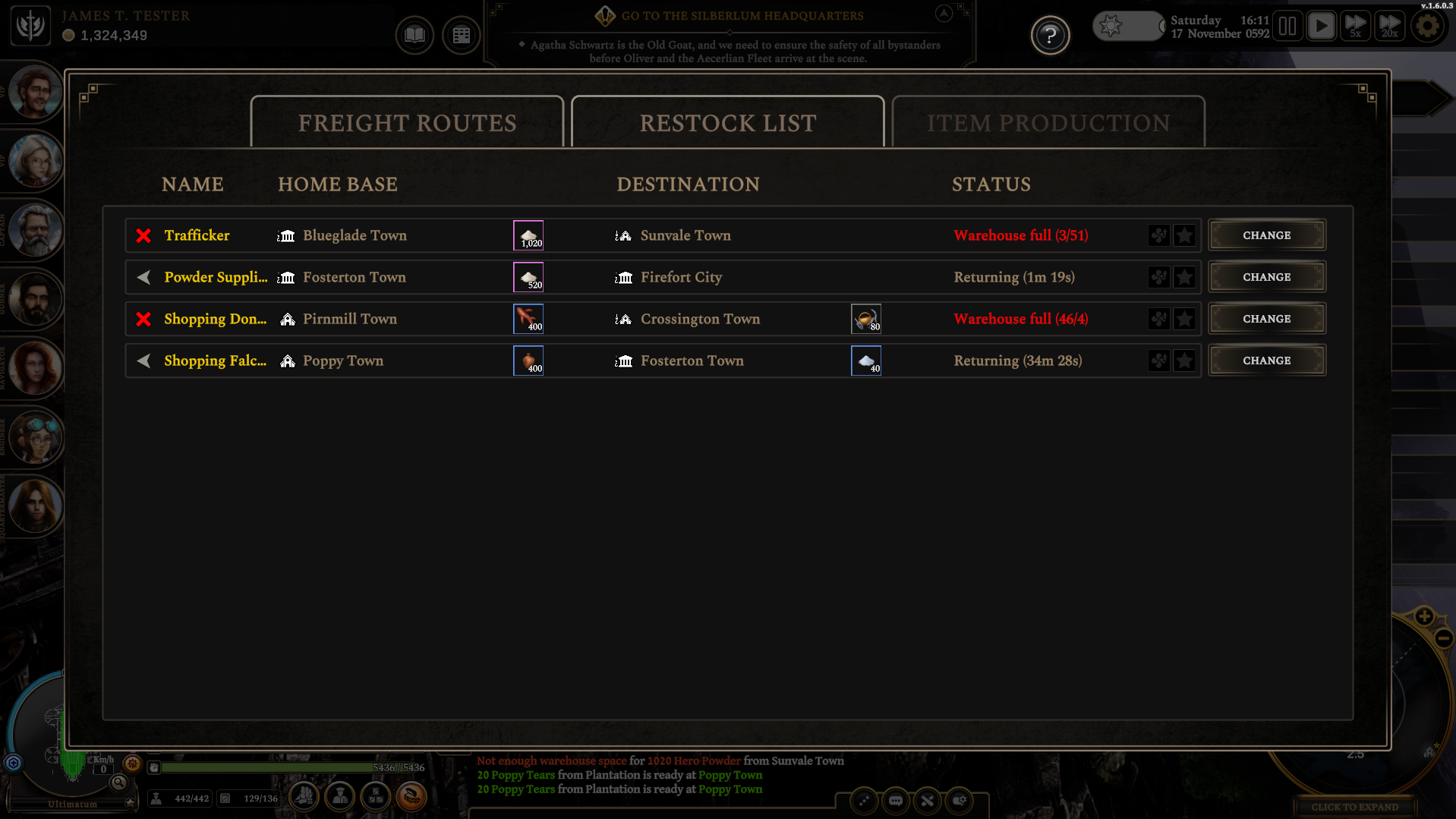Toggle the favorite star for Trafficker route

[1184, 235]
